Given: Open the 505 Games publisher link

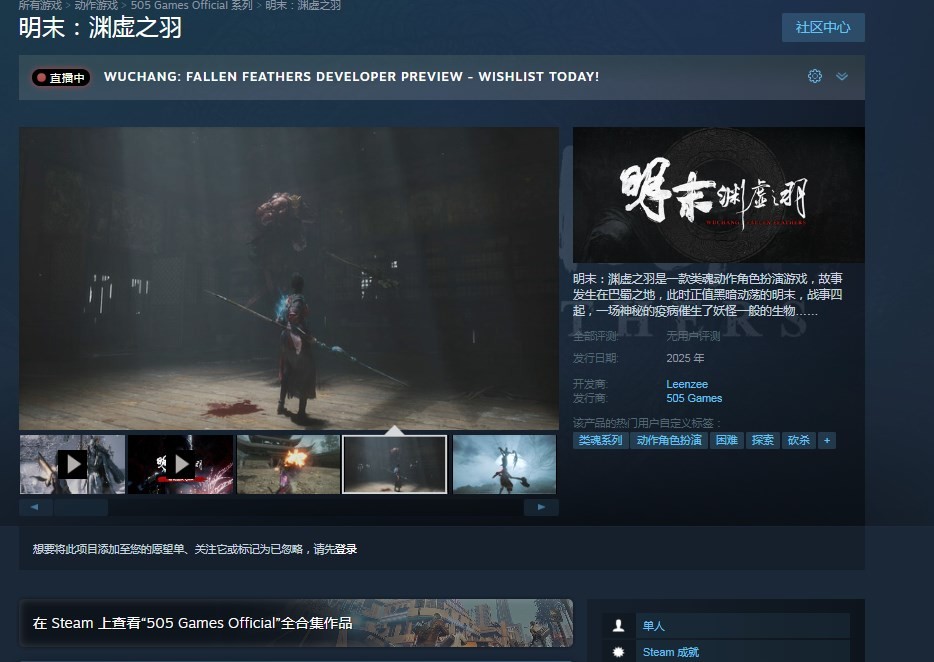Looking at the screenshot, I should 694,398.
